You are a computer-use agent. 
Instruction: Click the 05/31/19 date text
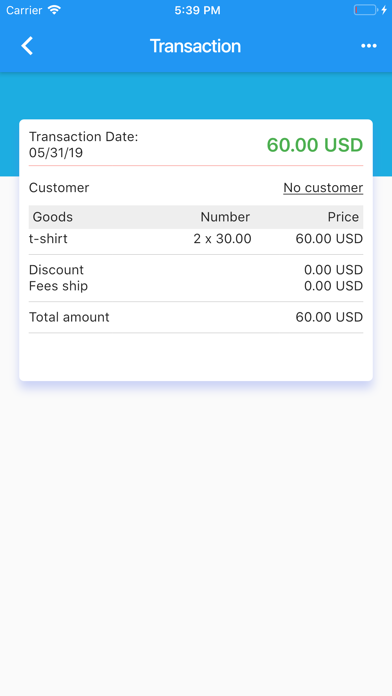click(56, 153)
